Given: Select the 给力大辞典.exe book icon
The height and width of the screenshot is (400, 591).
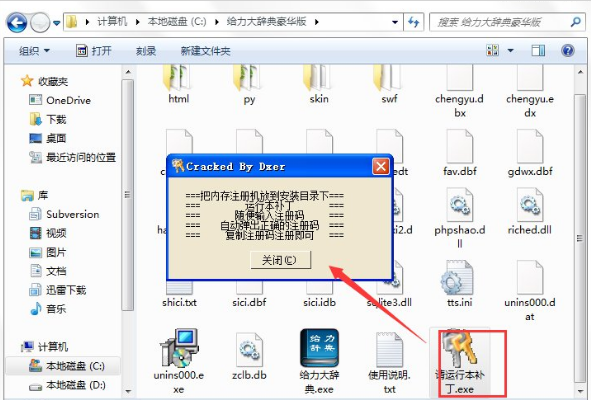Looking at the screenshot, I should tap(319, 348).
